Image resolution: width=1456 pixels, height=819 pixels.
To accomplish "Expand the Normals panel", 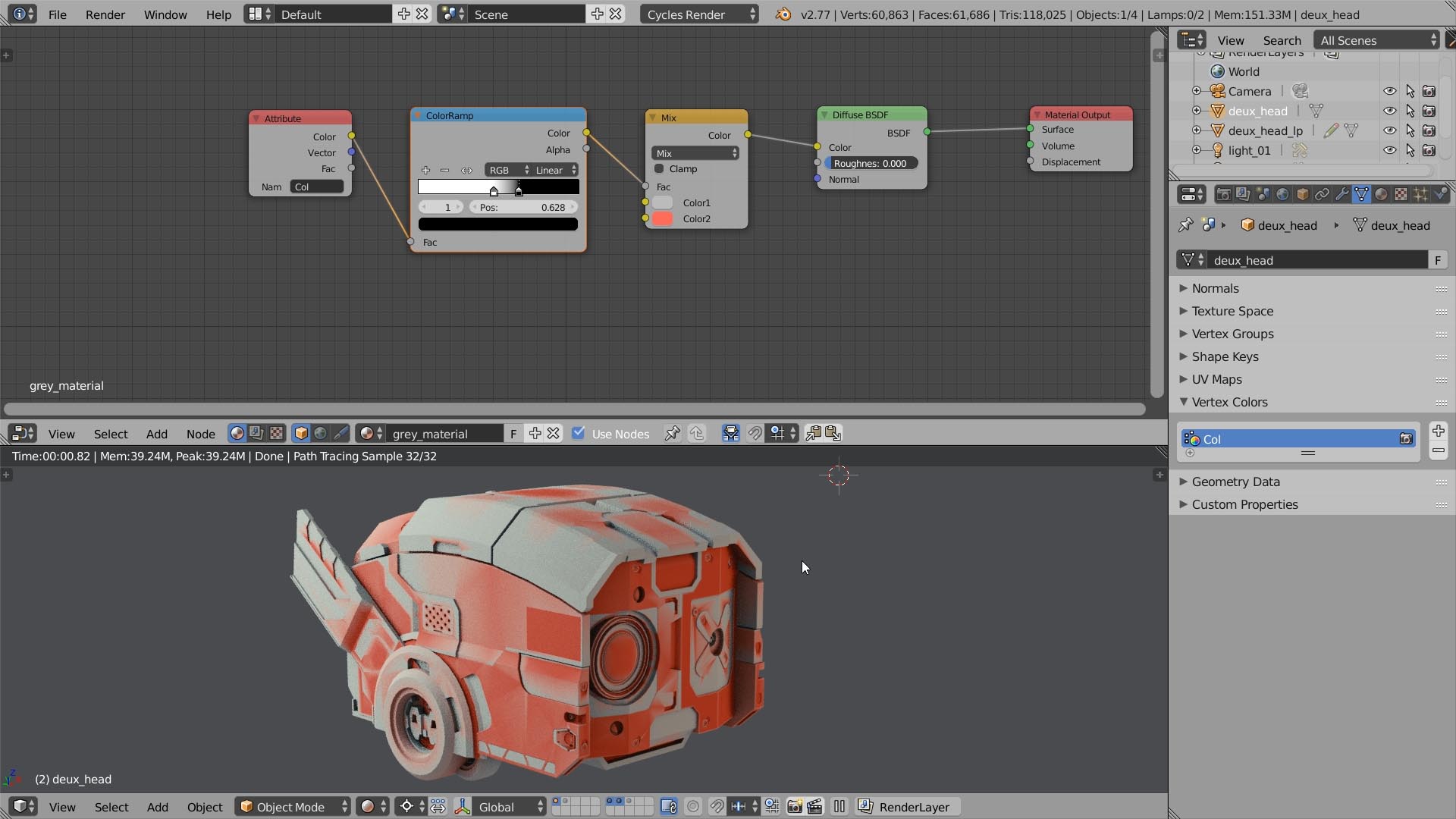I will point(1215,288).
